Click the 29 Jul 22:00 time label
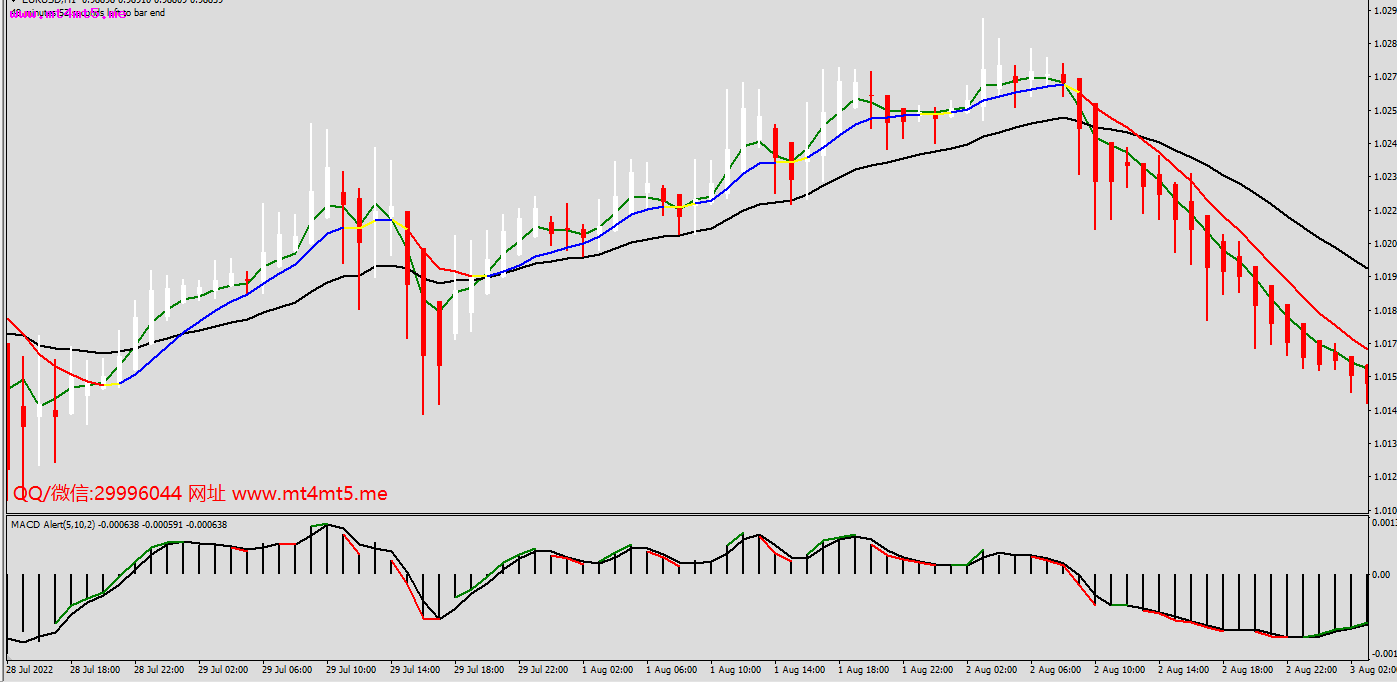Viewport: 1397px width, 682px height. [543, 669]
